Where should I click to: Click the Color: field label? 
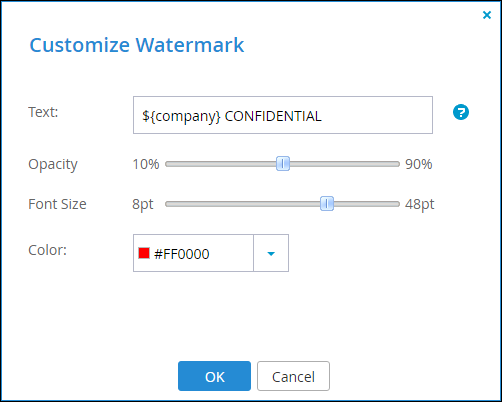(x=48, y=250)
